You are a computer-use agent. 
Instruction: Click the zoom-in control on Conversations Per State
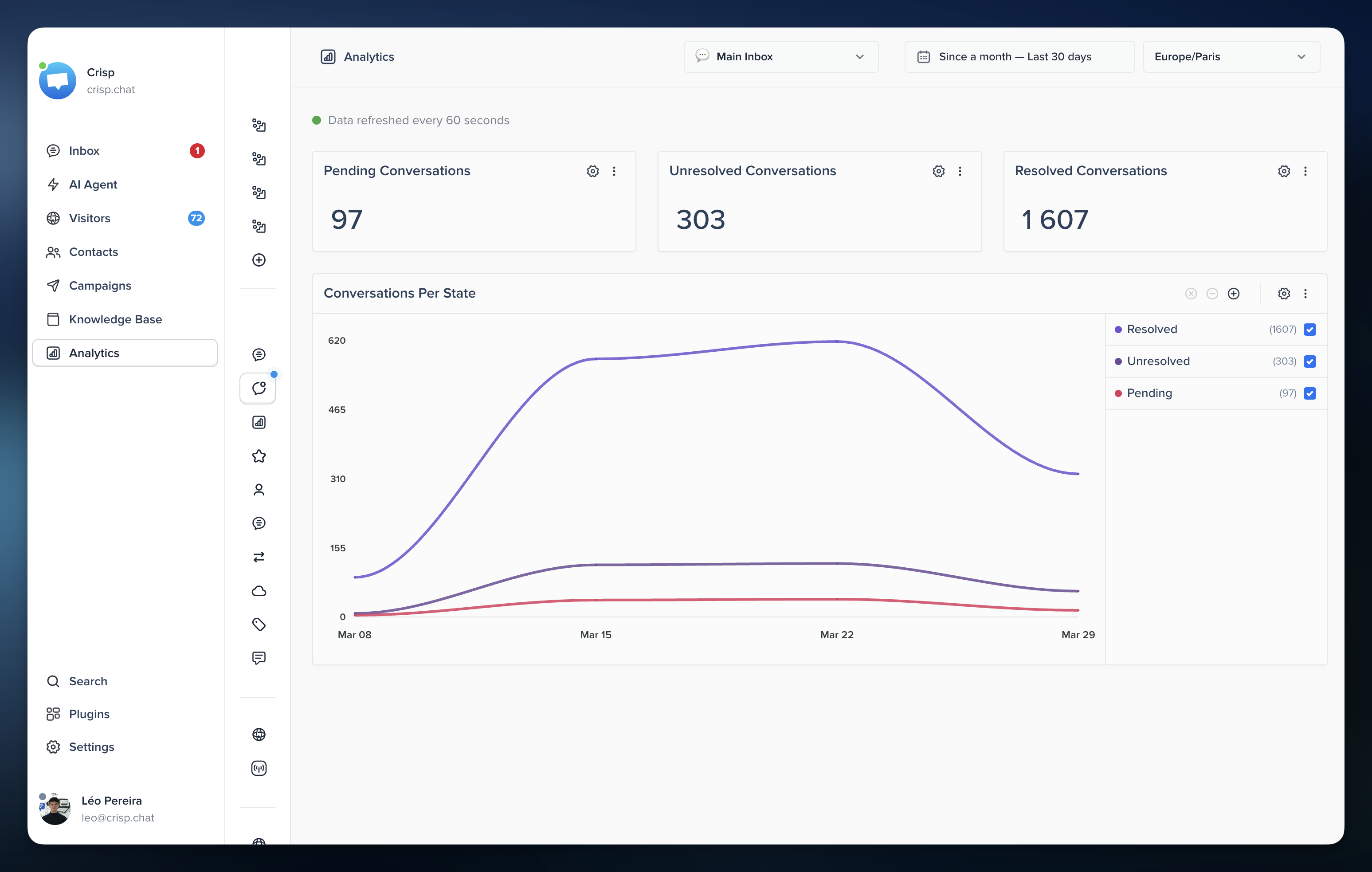click(1234, 294)
